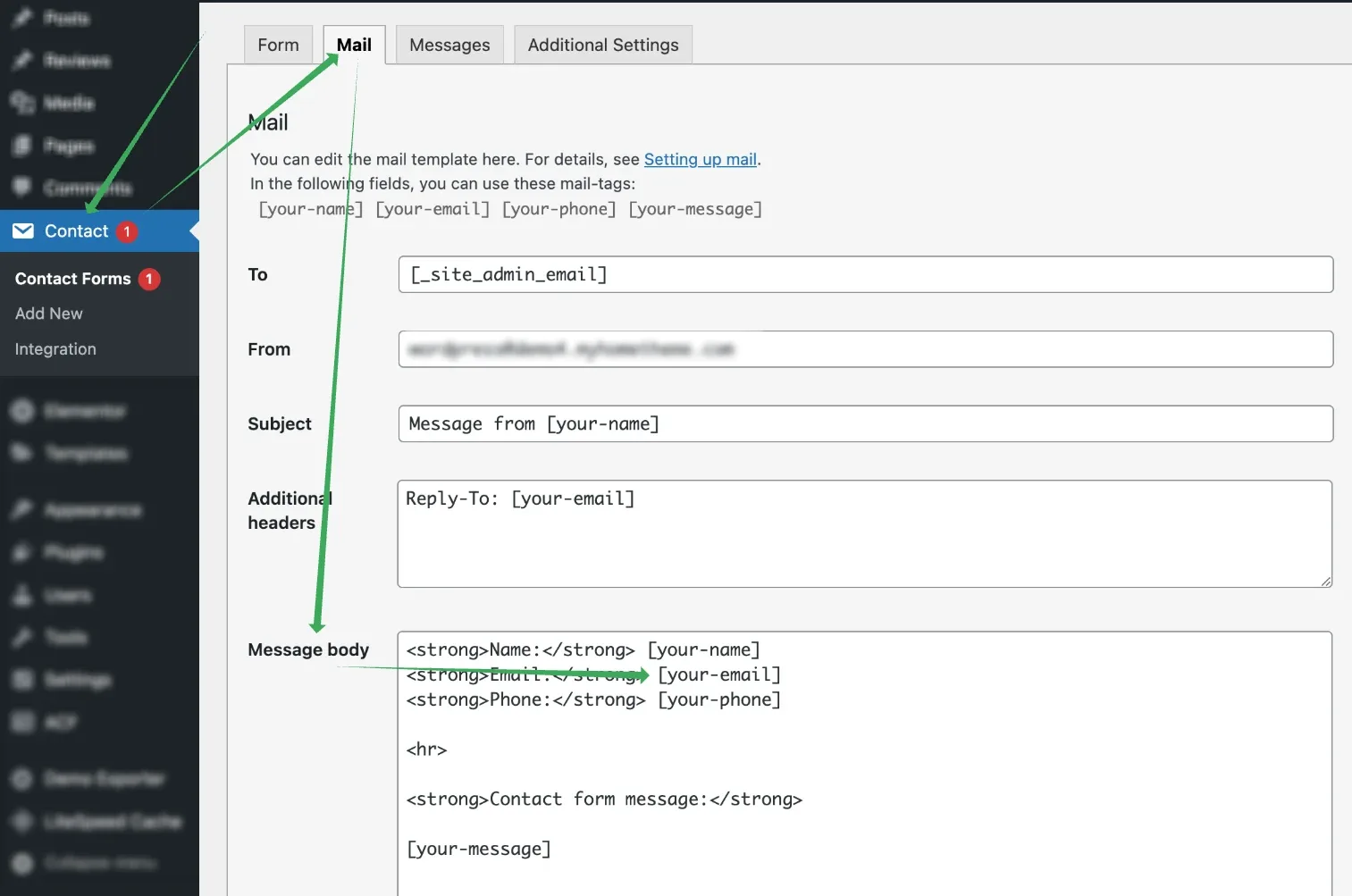Open Reviews via its pushpin icon

tap(22, 61)
